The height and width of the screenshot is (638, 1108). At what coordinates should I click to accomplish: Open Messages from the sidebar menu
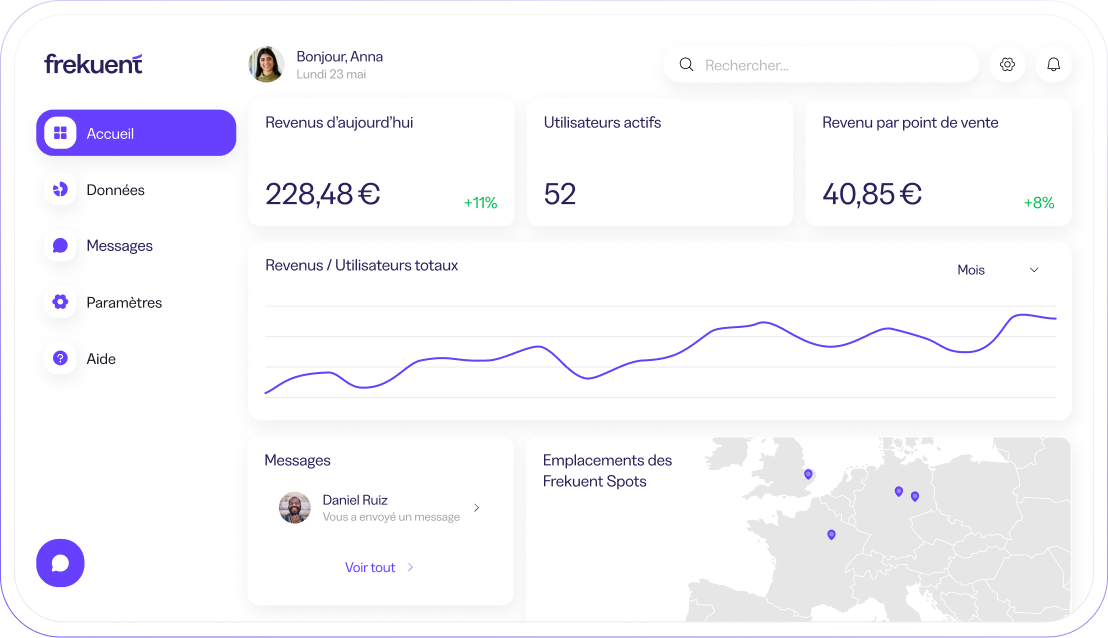coord(119,246)
